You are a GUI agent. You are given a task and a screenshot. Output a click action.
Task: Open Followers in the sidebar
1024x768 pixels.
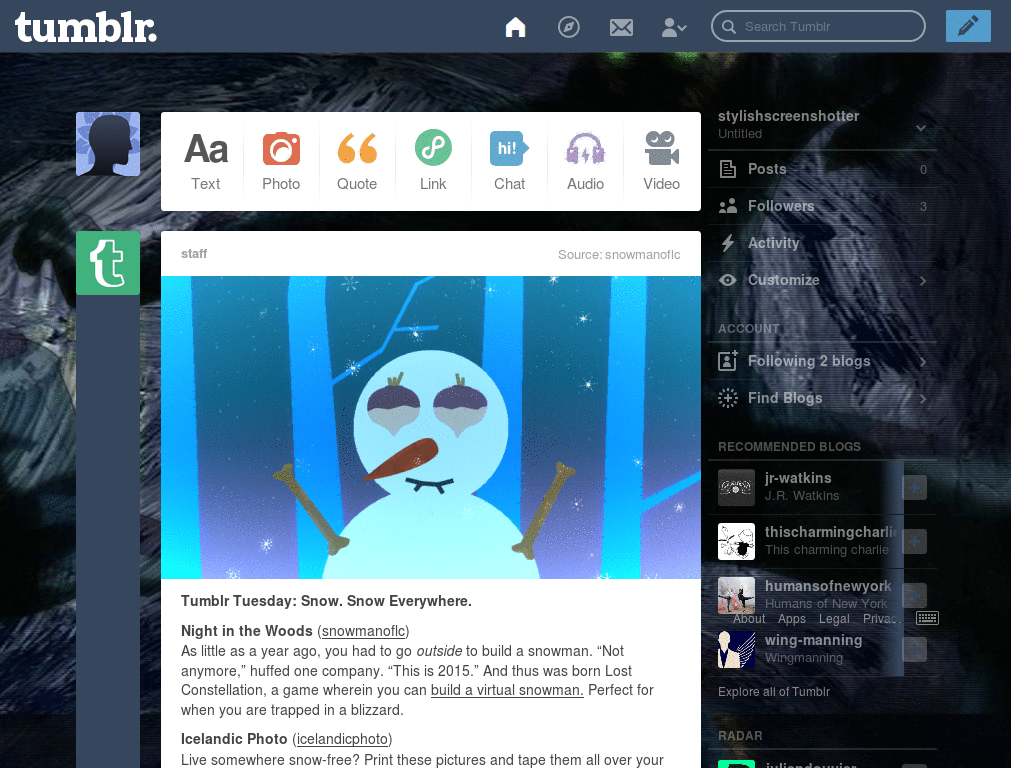(x=822, y=206)
